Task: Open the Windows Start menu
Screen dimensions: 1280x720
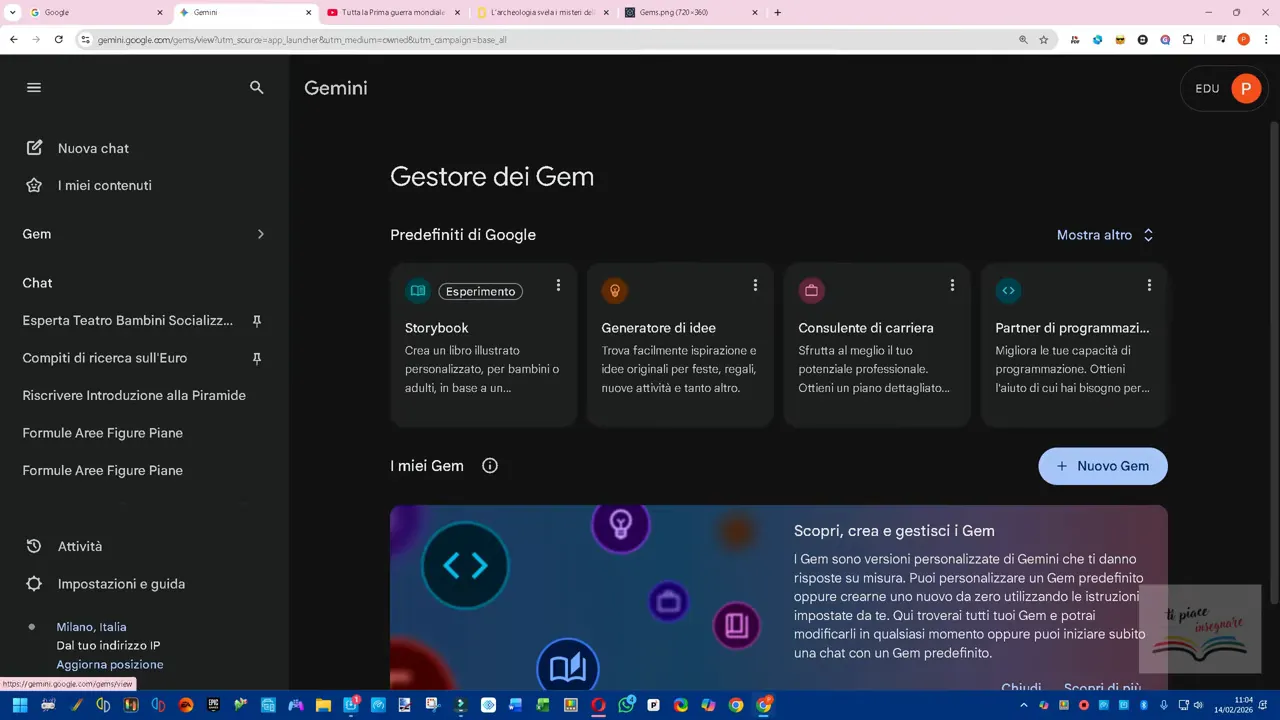Action: coord(20,705)
